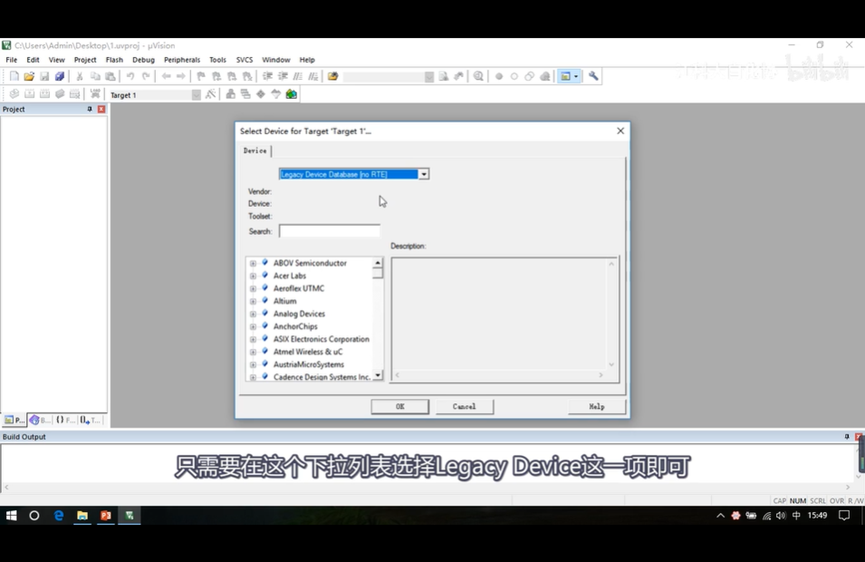Click the volume icon in system tray
This screenshot has height=562, width=865.
[x=781, y=516]
